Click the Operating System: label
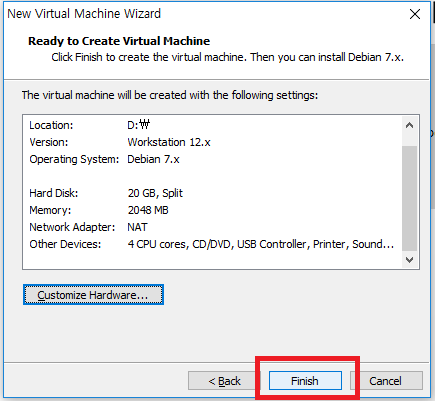Screen dimensions: 435x401 point(74,159)
